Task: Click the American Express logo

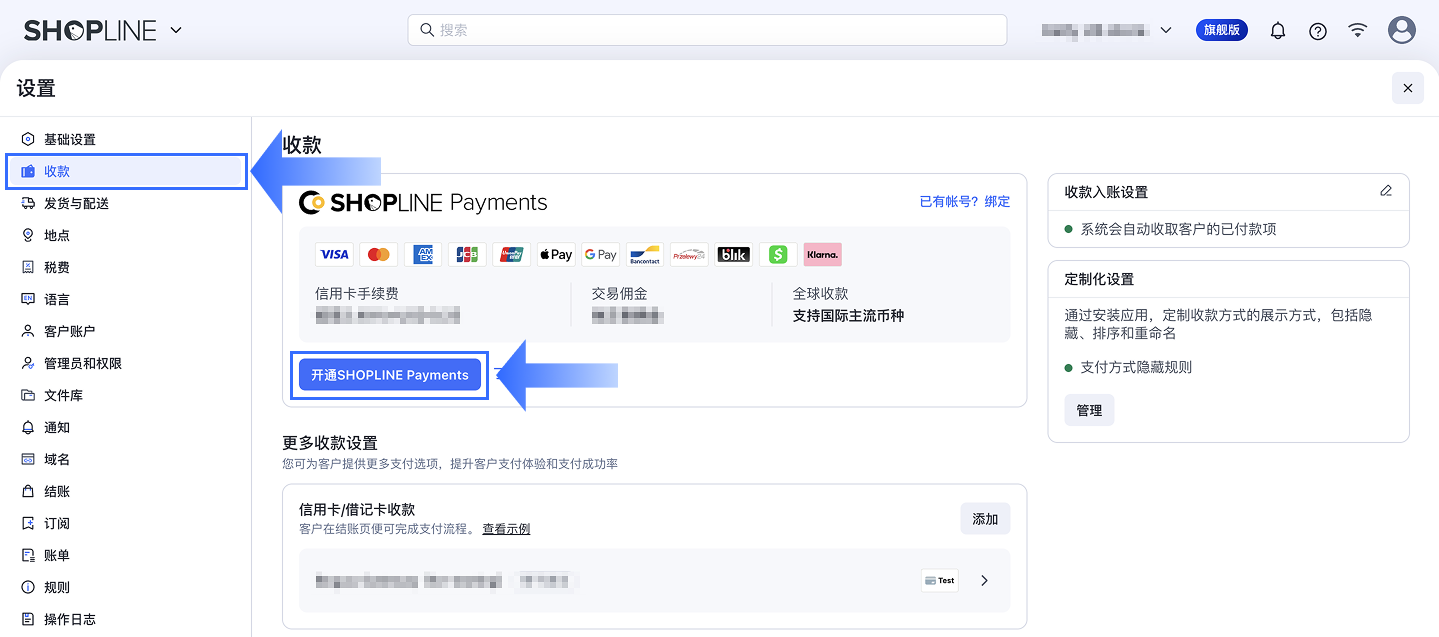Action: coord(423,254)
